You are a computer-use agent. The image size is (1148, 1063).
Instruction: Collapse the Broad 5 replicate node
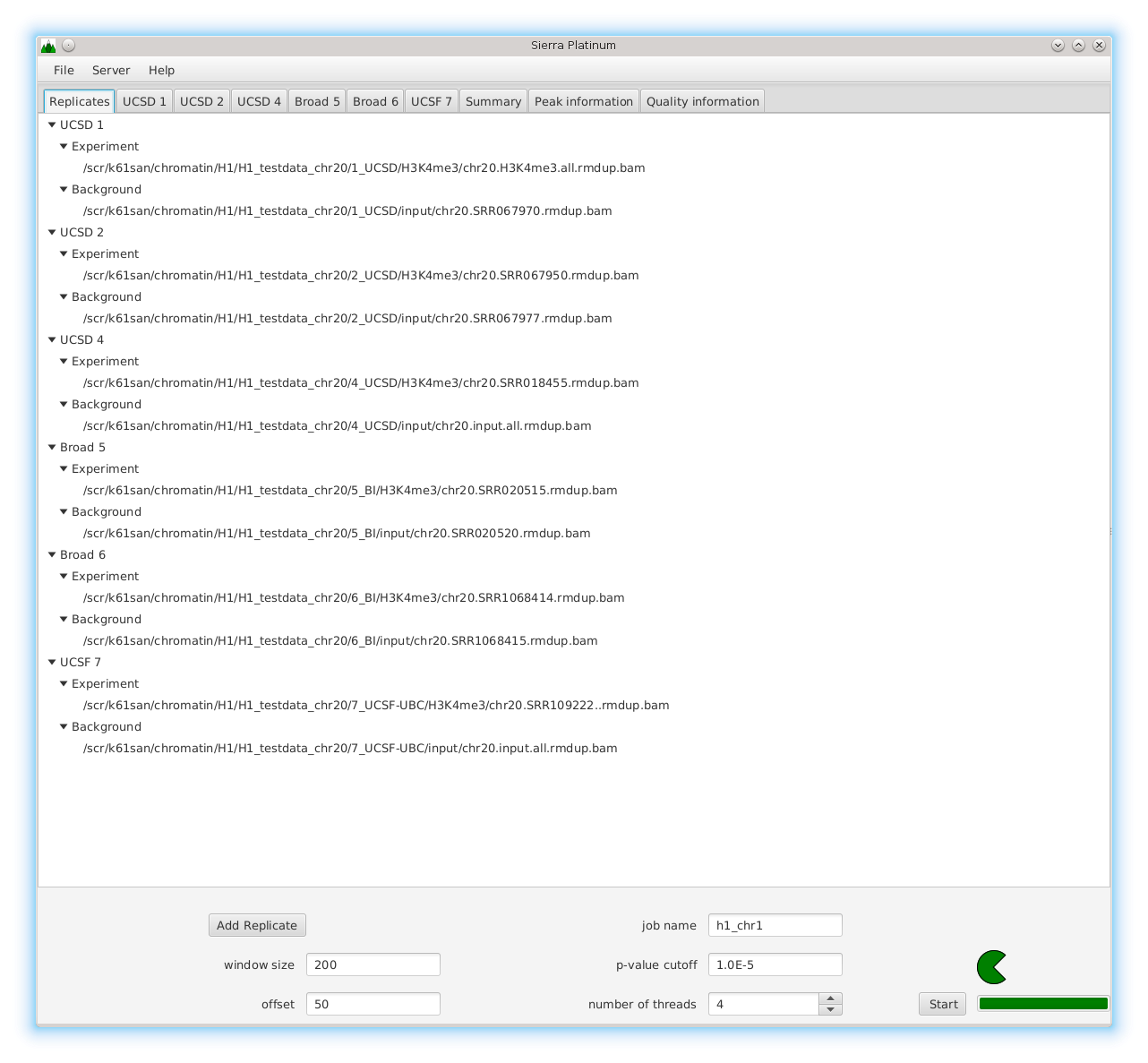click(52, 448)
